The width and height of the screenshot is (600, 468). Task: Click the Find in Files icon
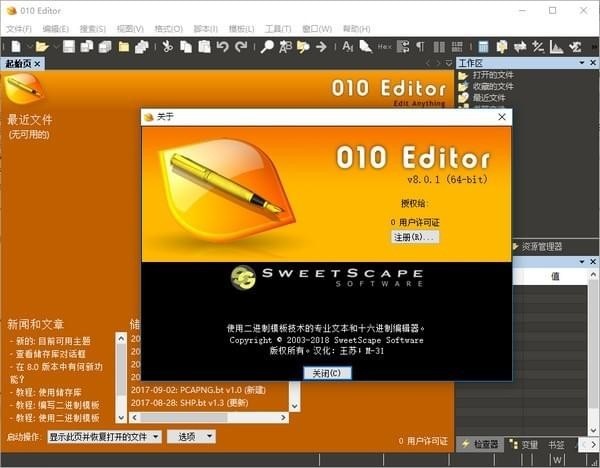pos(303,47)
